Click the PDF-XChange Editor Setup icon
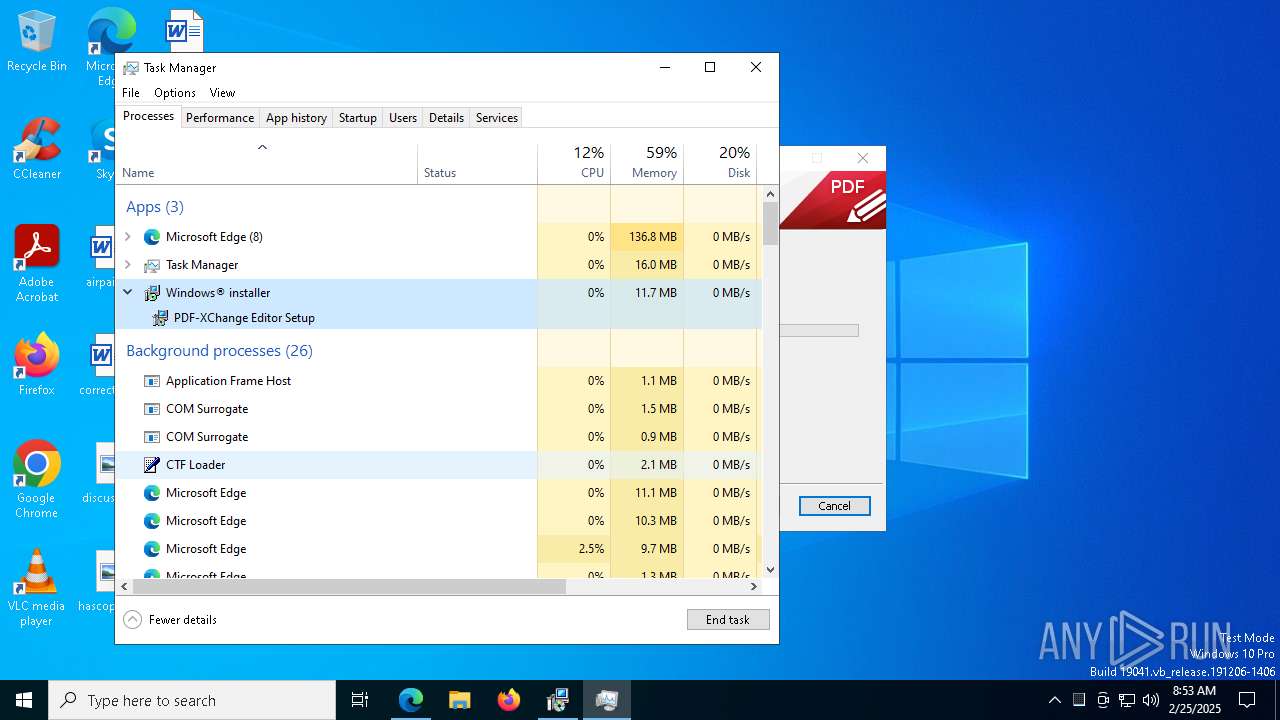Screen dimensions: 1280x720 point(160,318)
